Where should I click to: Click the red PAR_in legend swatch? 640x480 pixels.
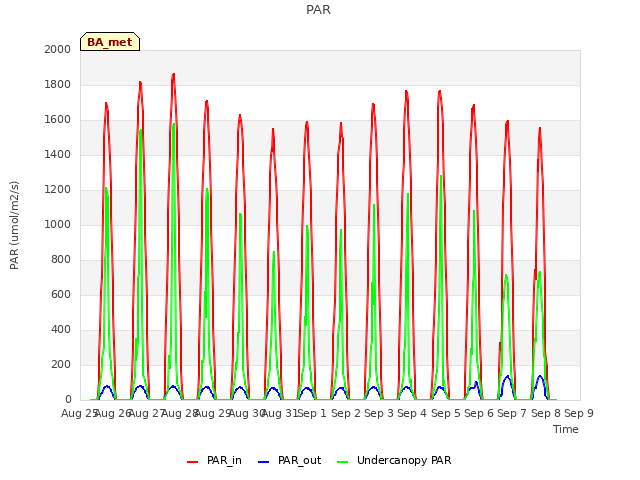tap(192, 462)
